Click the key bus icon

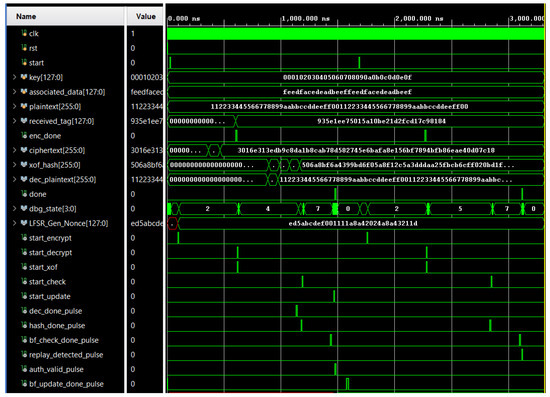(24, 77)
